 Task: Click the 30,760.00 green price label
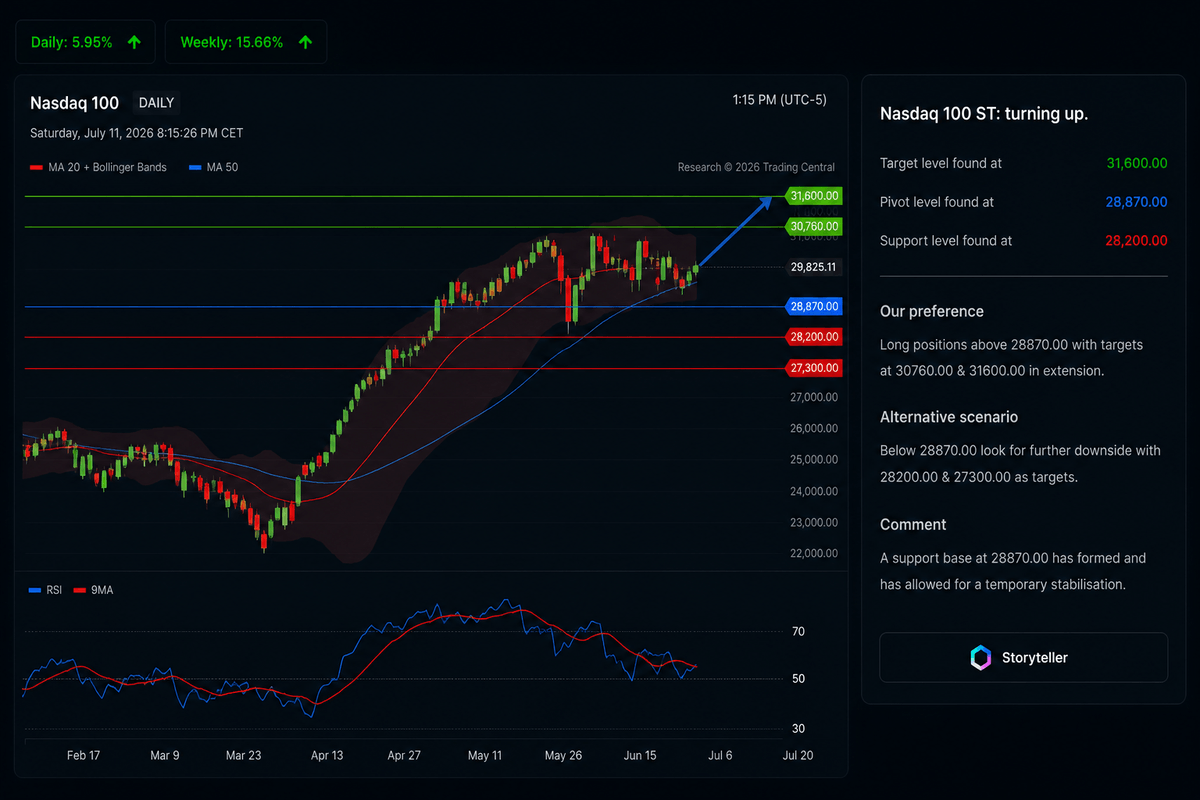(814, 227)
